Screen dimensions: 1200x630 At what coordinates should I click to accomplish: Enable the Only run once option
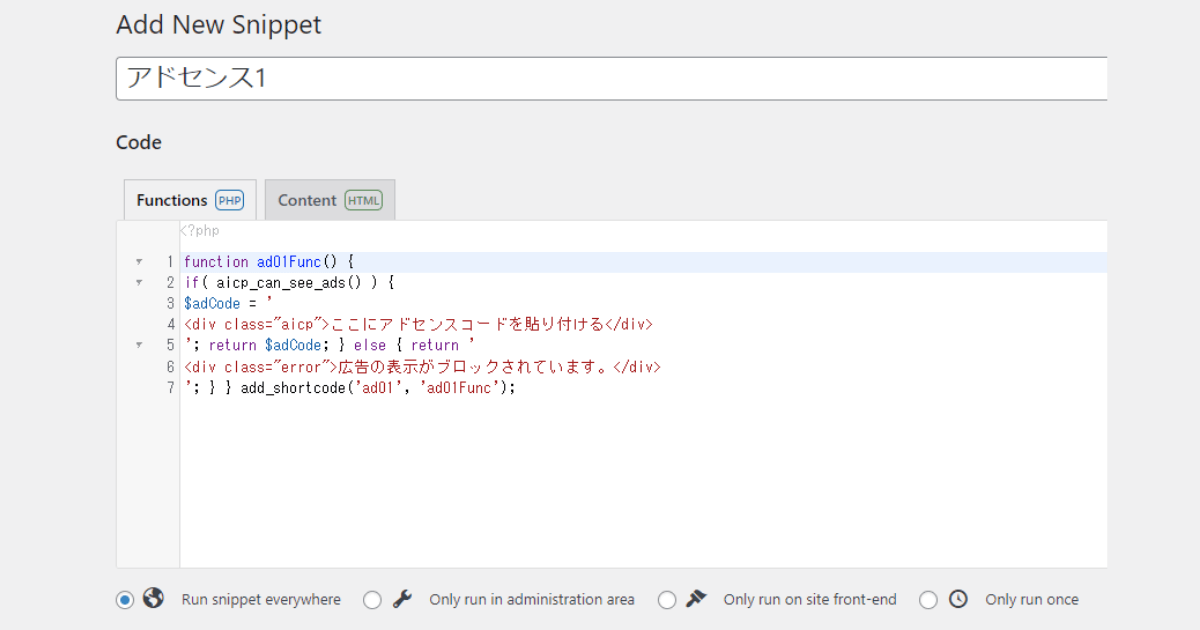931,598
